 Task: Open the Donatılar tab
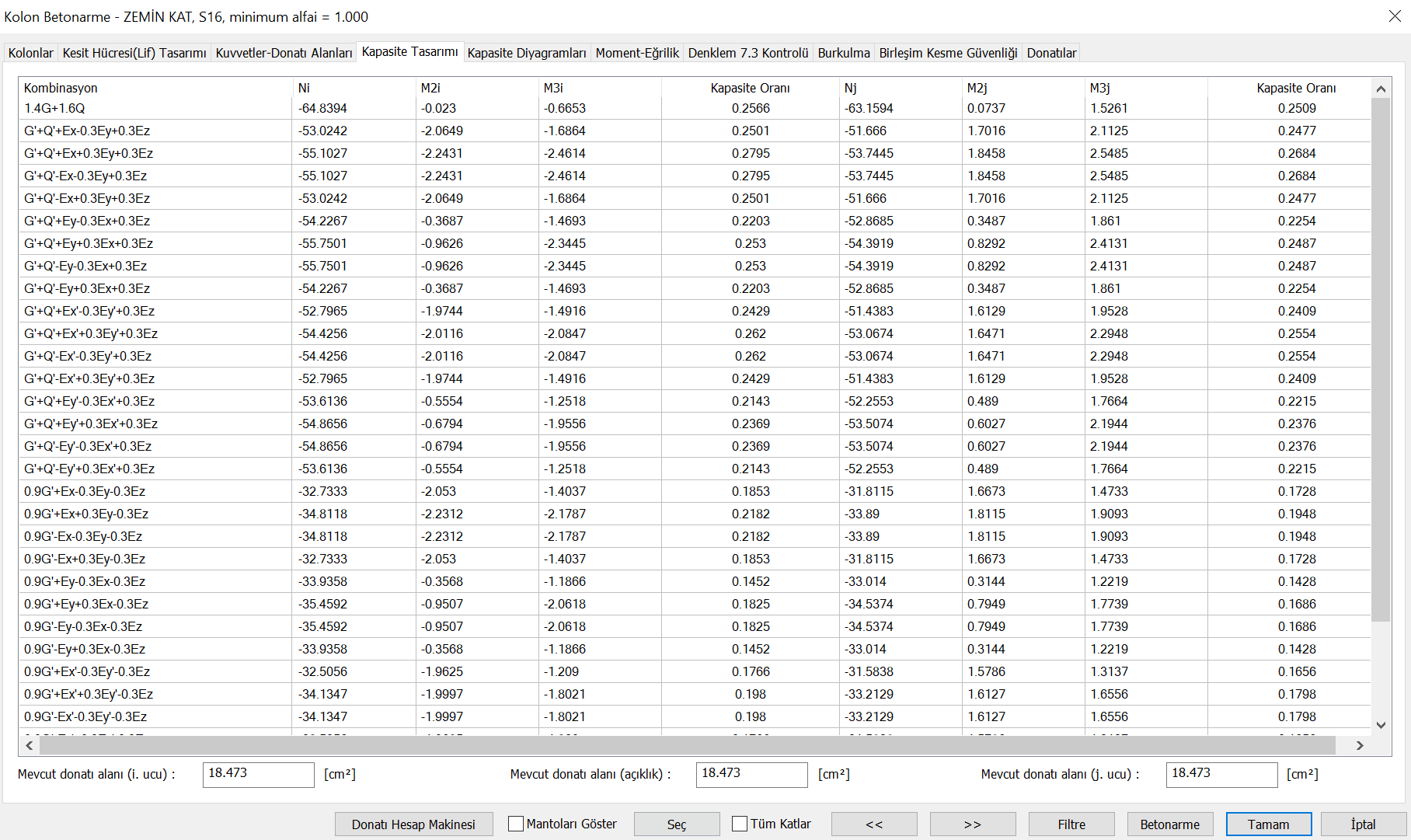(1050, 52)
